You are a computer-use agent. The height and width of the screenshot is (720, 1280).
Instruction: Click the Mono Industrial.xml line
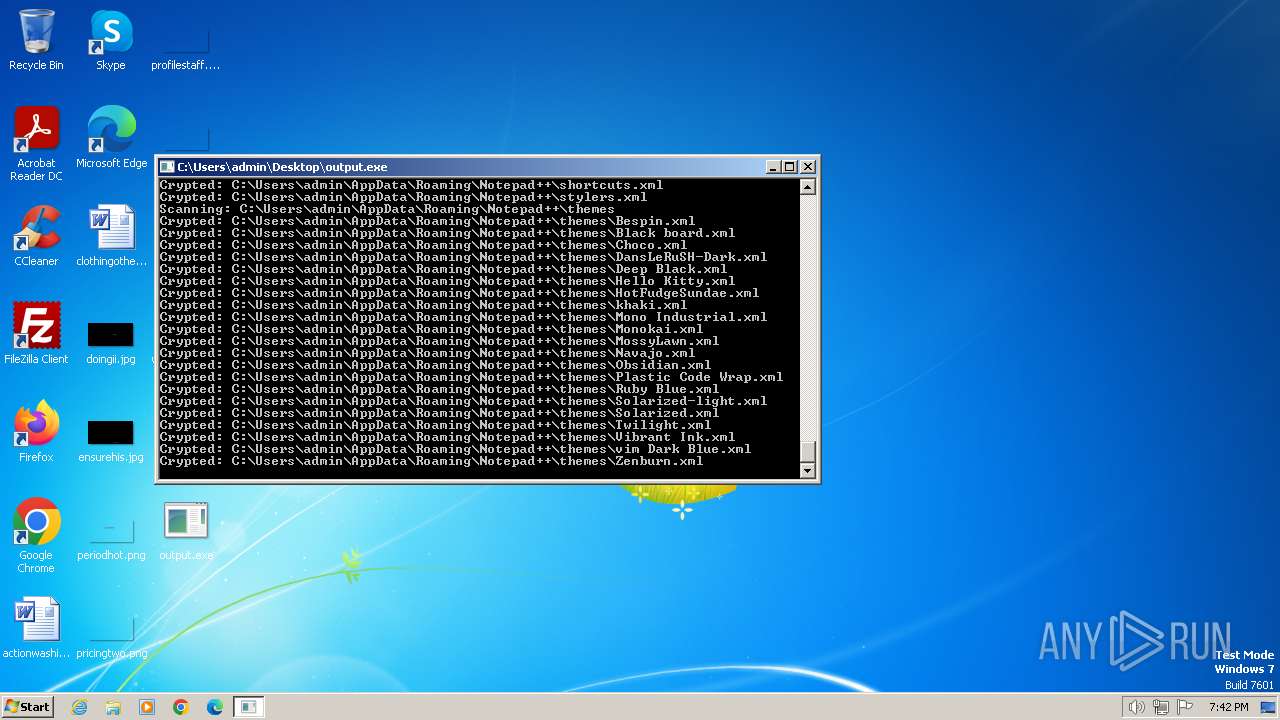pos(463,317)
